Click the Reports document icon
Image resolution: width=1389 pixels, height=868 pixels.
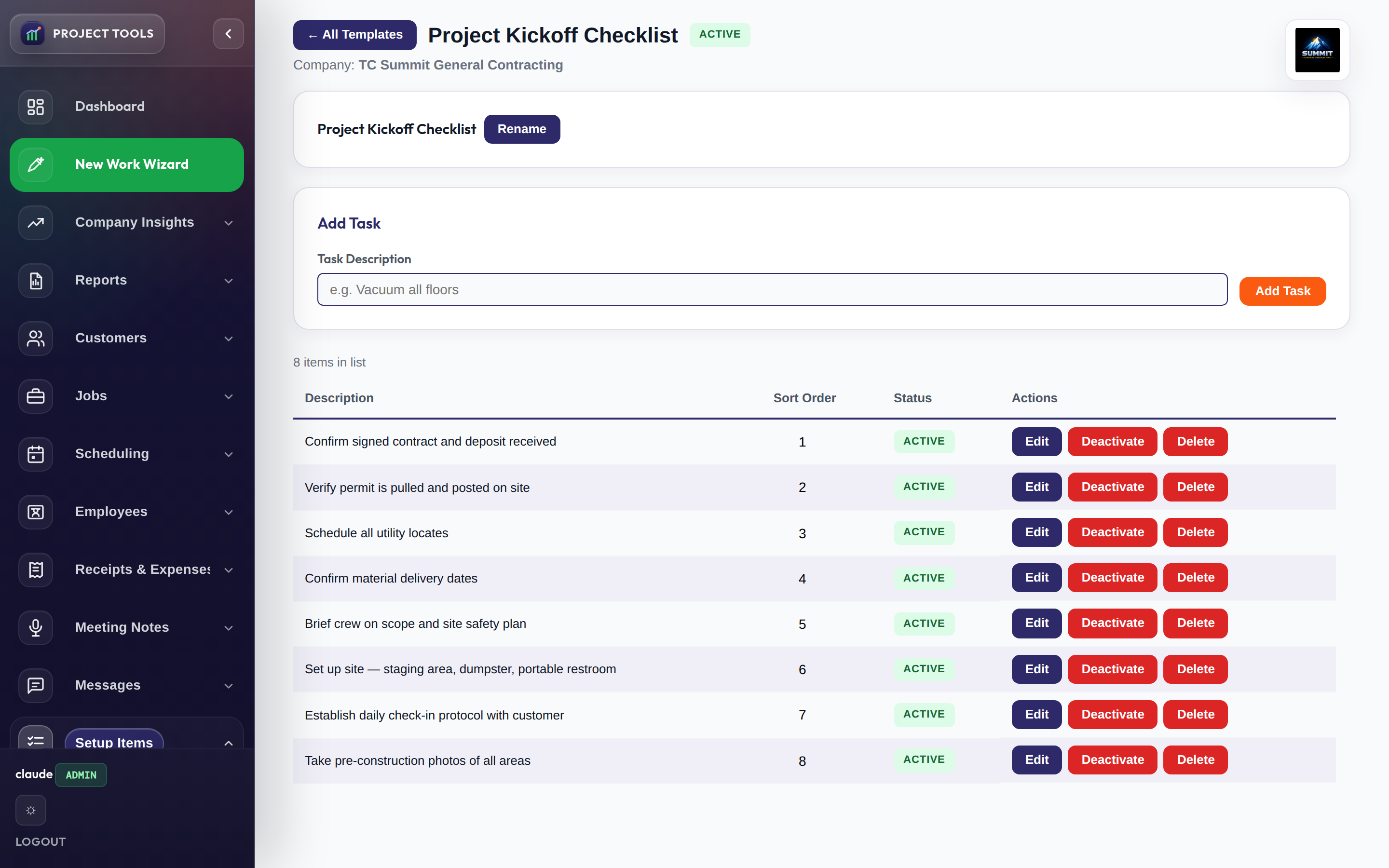pos(36,281)
